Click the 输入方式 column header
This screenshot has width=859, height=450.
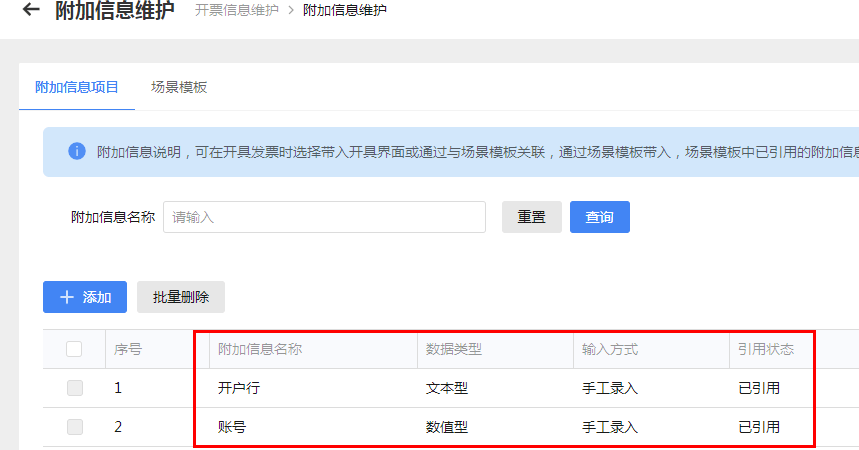[610, 349]
